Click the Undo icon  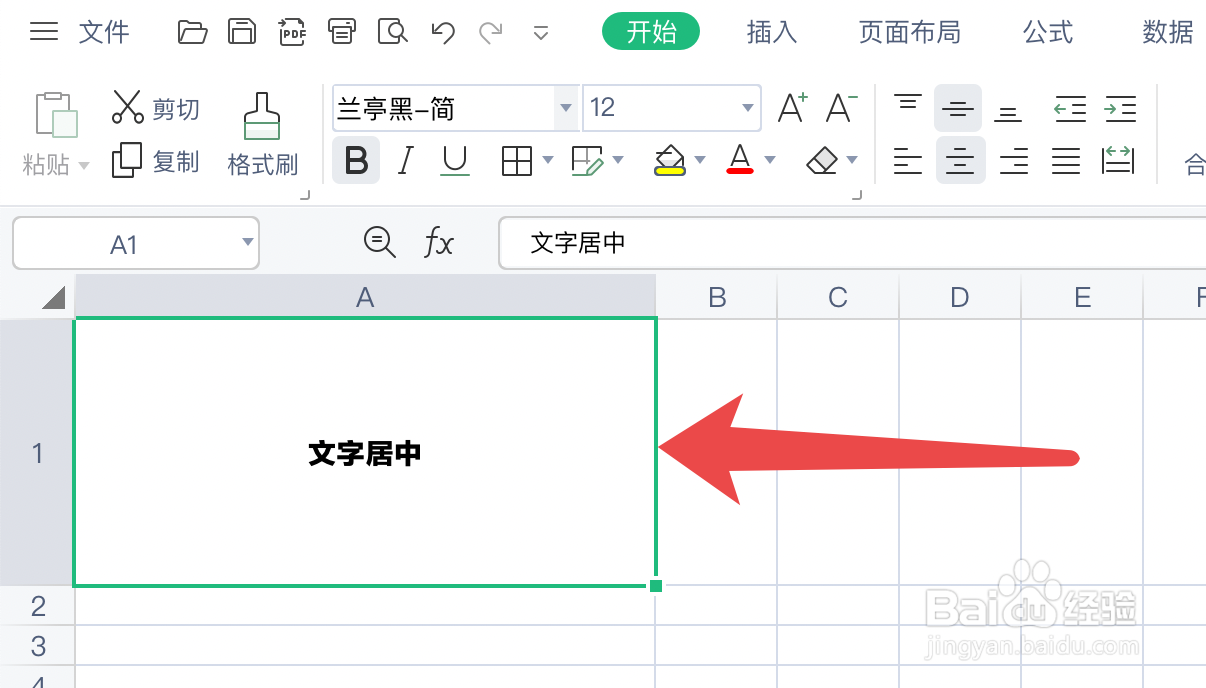tap(441, 31)
